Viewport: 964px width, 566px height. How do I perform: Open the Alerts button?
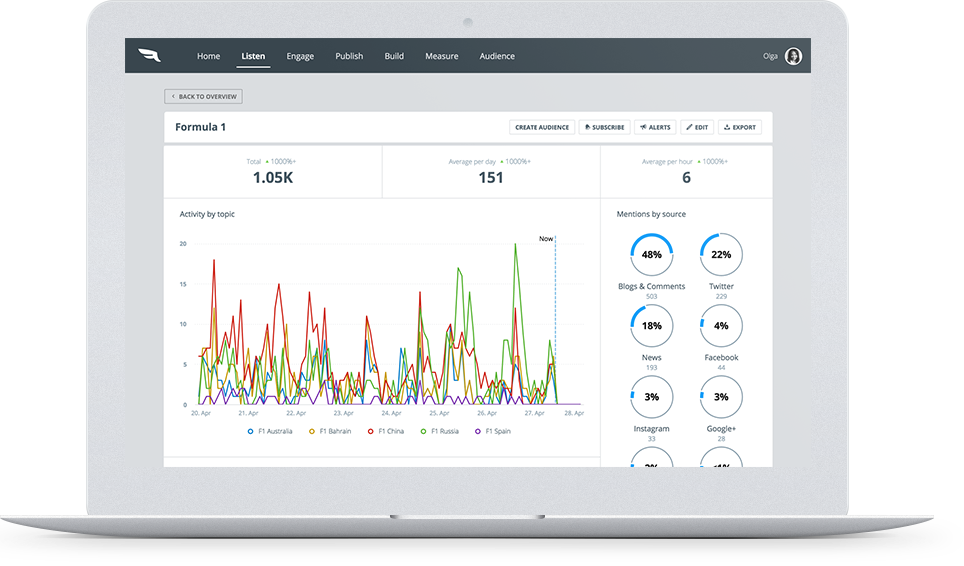coord(655,127)
